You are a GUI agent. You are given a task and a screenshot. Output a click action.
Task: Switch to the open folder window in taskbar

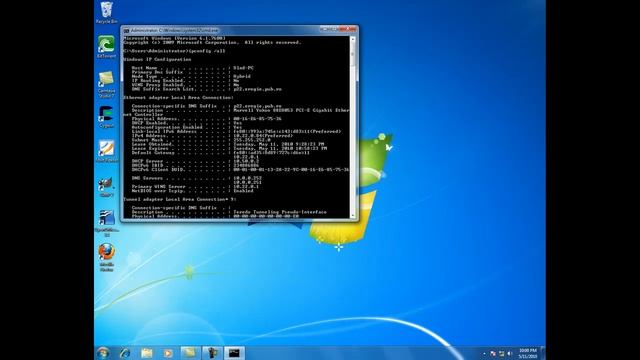[x=190, y=353]
